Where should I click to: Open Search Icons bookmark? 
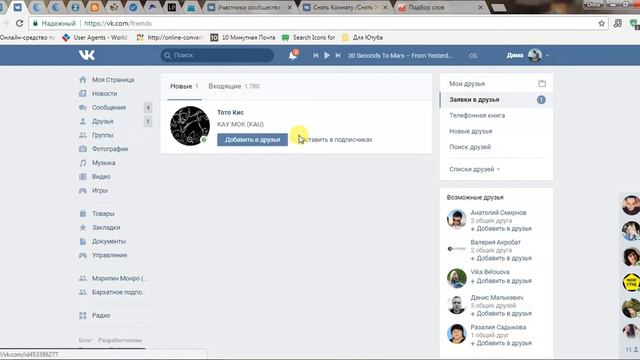[309, 38]
